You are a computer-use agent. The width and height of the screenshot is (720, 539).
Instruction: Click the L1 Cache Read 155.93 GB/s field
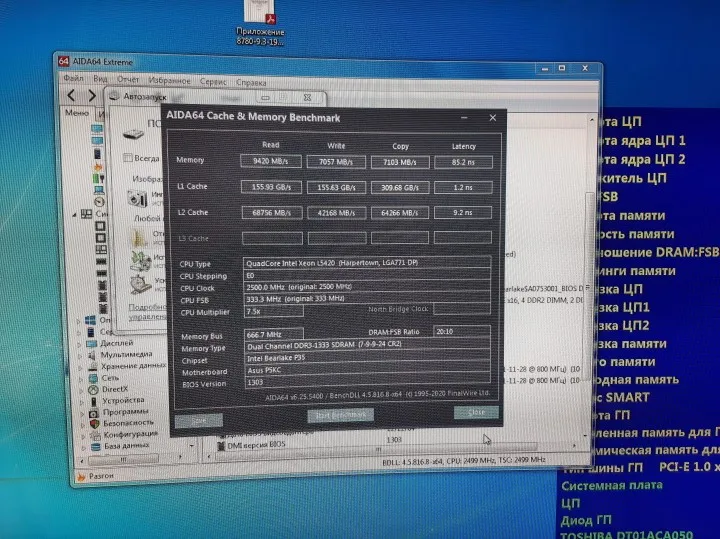(271, 187)
